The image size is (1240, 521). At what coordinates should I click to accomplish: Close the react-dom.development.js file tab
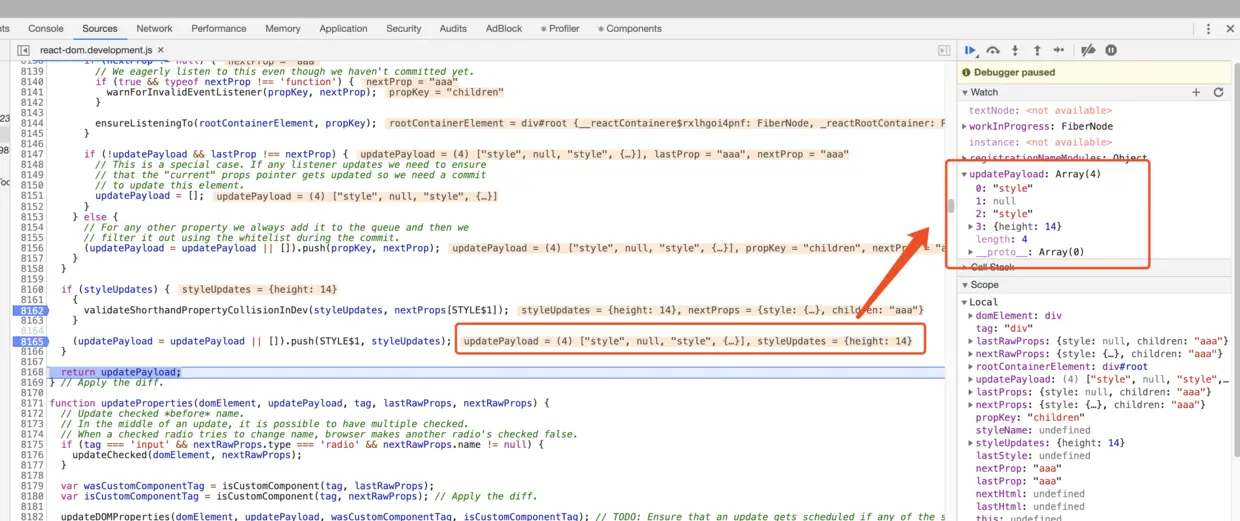161,50
